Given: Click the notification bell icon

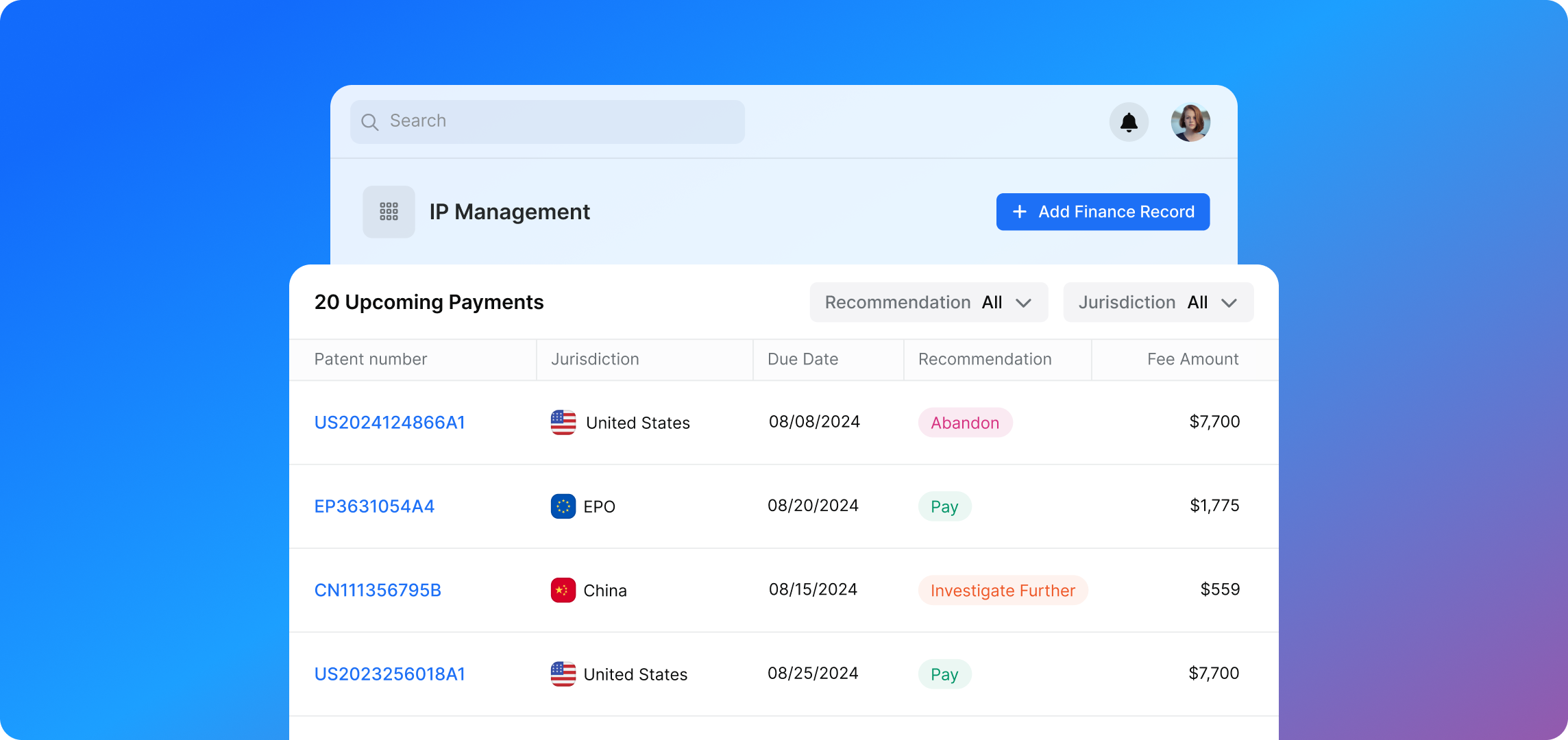Looking at the screenshot, I should click(1129, 123).
